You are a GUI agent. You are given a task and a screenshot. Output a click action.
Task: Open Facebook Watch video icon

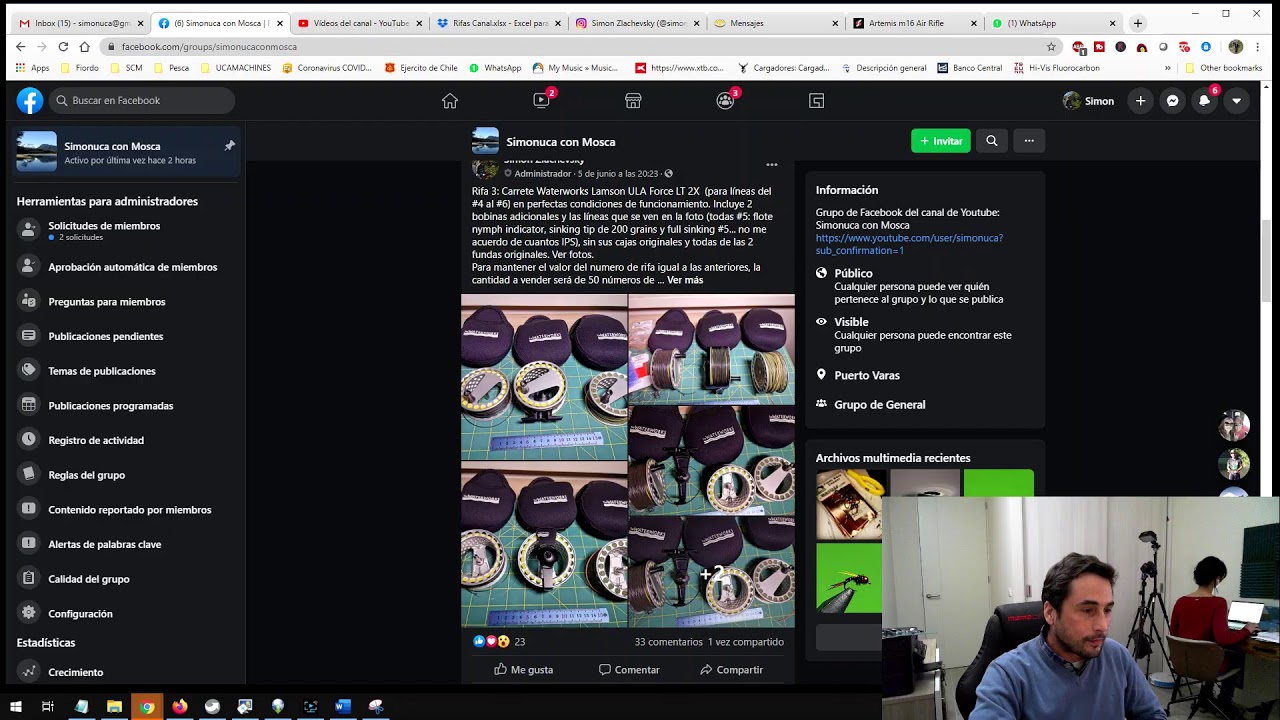pyautogui.click(x=541, y=101)
